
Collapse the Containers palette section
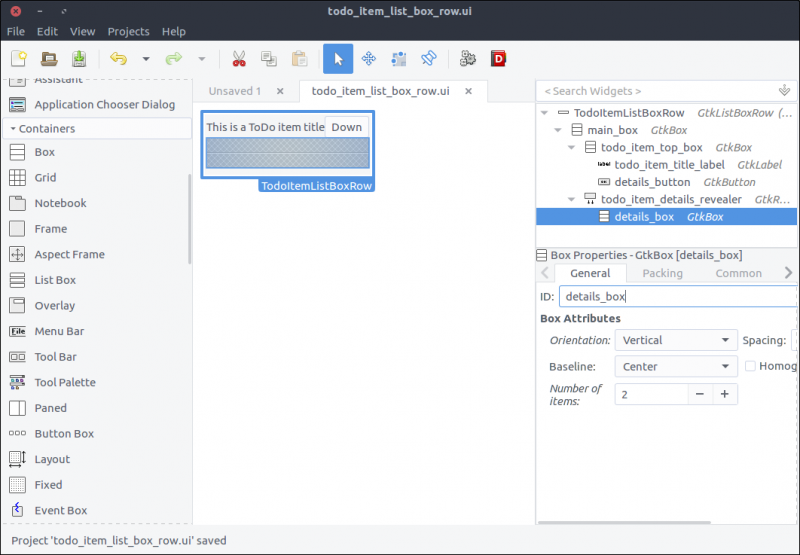(12, 129)
